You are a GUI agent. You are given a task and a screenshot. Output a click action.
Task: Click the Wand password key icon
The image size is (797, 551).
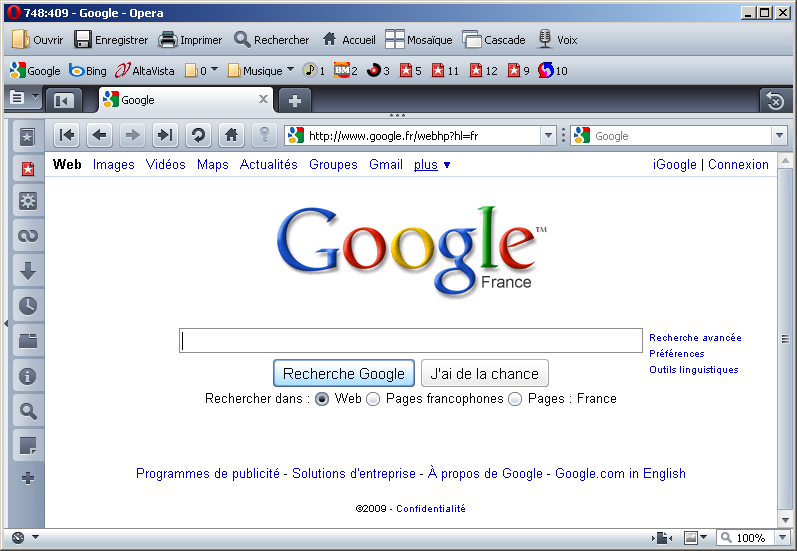(x=264, y=135)
